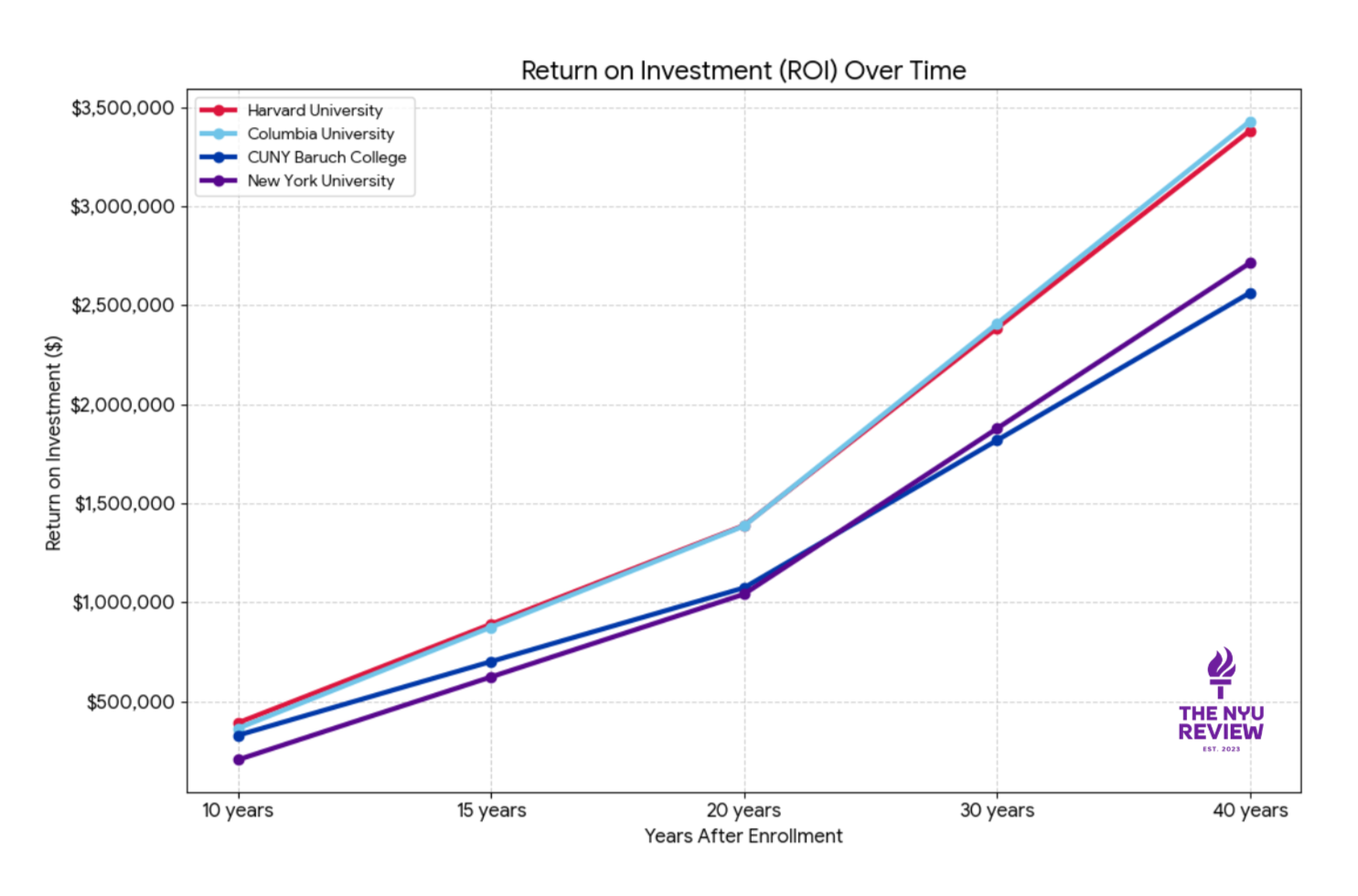Click the $2,500,000 y-axis label

coord(123,305)
